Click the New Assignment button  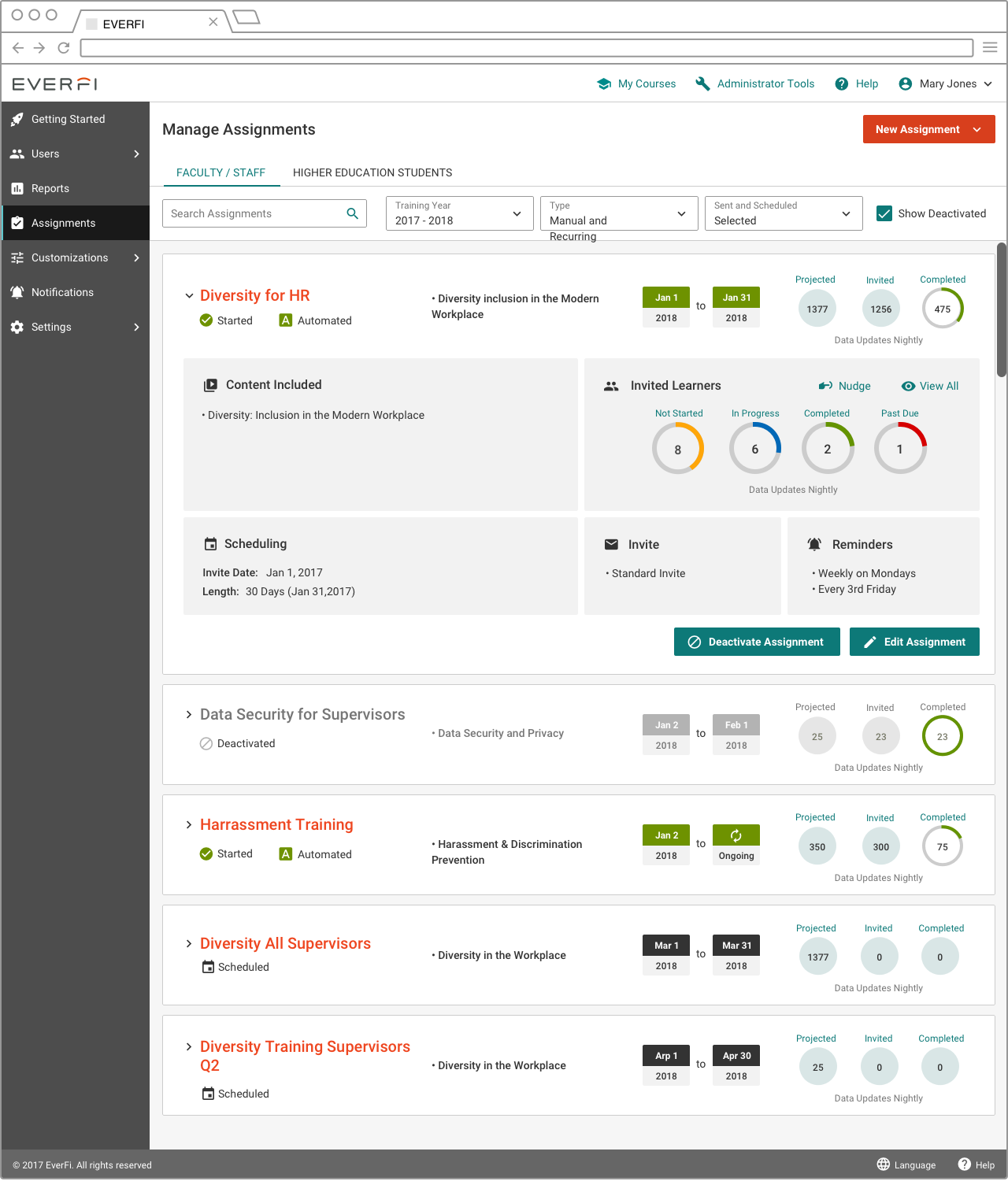click(929, 129)
